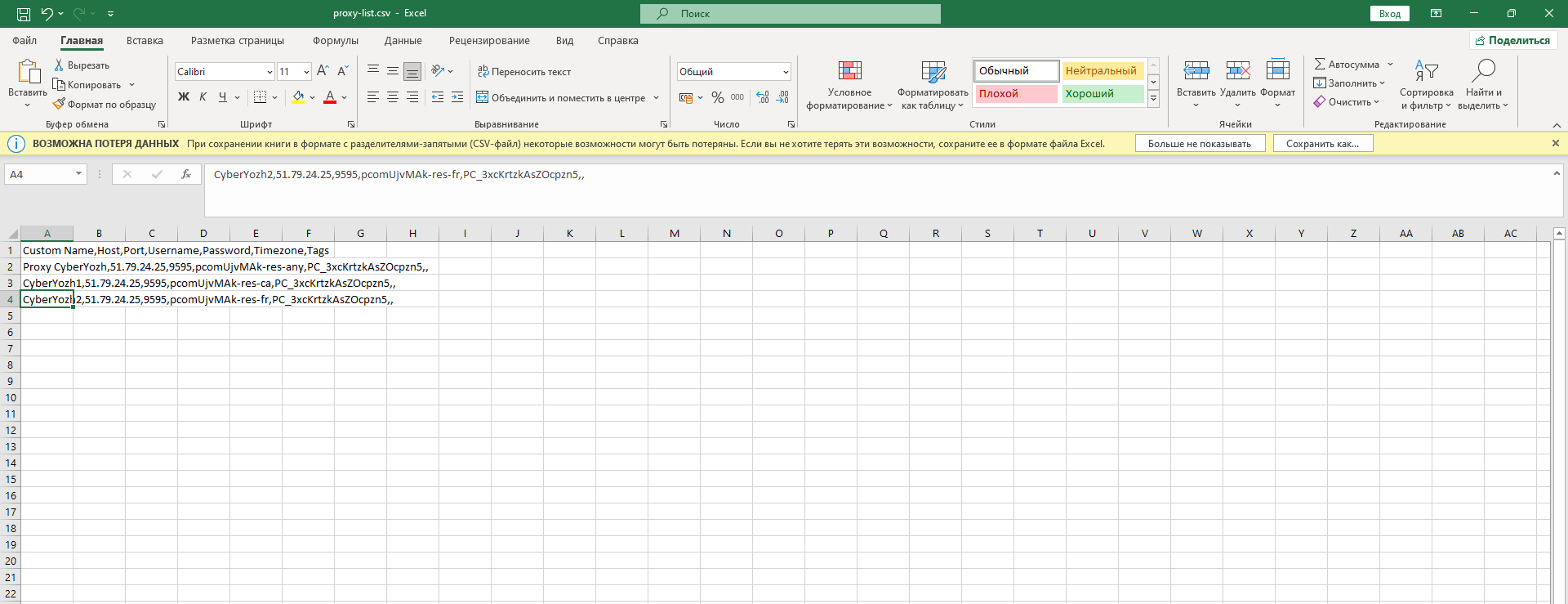This screenshot has width=1568, height=604.
Task: Open the Формулы ribbon tab
Action: 335,41
